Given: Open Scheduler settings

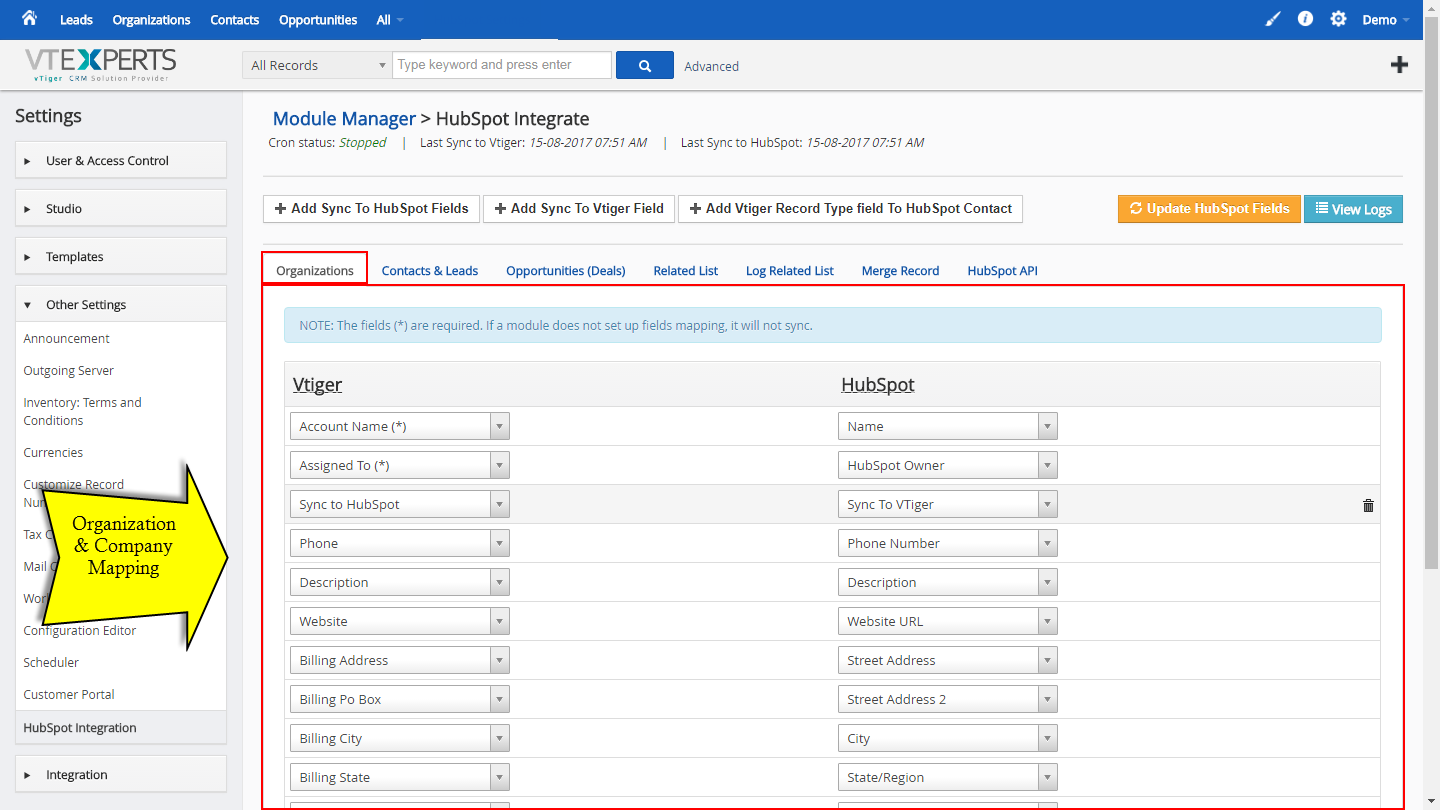Looking at the screenshot, I should (x=51, y=663).
